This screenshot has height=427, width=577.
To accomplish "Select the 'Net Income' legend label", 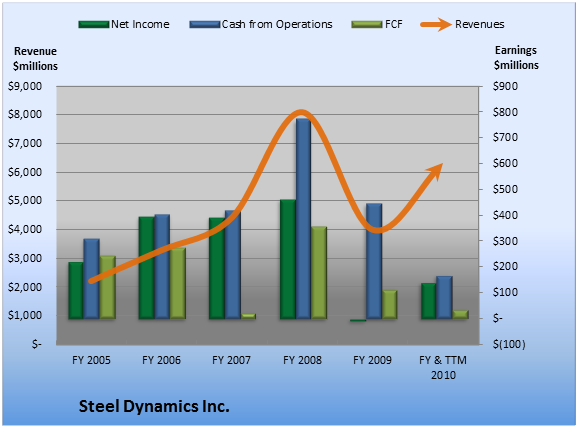I will pos(140,24).
